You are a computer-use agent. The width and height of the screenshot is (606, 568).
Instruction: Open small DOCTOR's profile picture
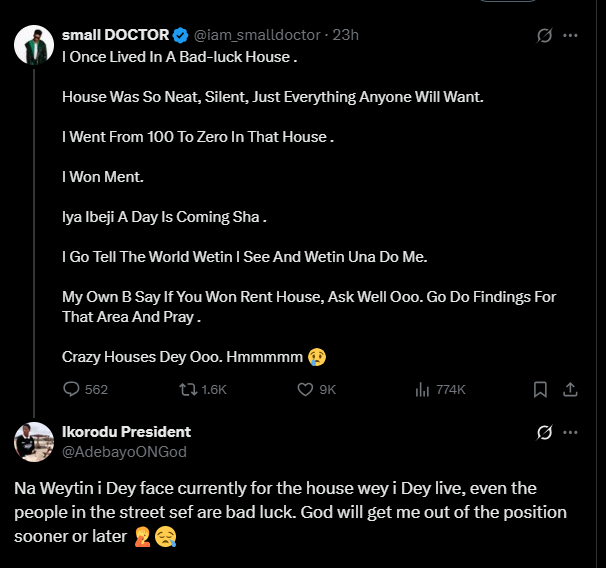[x=34, y=46]
